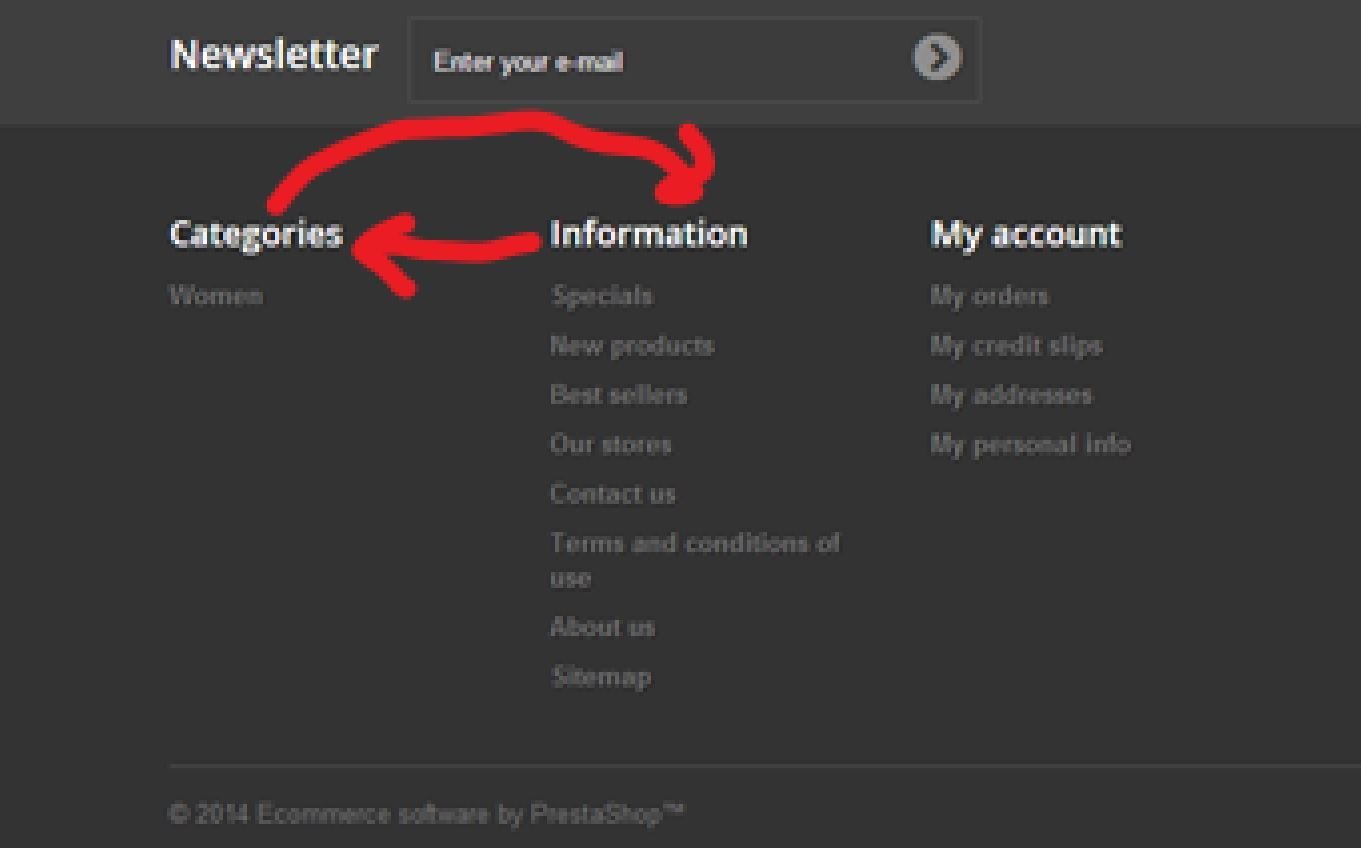Screen dimensions: 1361x848
Task: View My addresses link
Action: pos(1011,395)
